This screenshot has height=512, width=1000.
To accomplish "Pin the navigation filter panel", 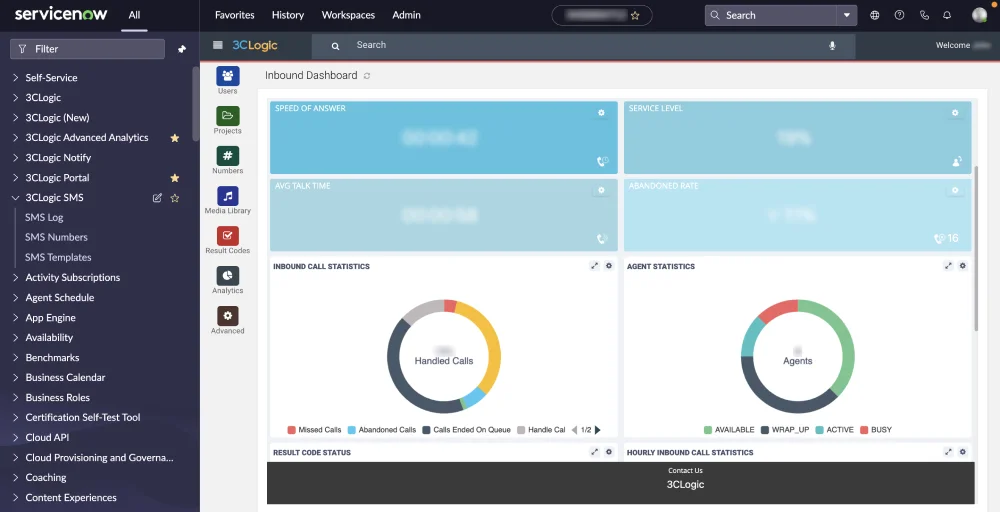I will tap(182, 49).
